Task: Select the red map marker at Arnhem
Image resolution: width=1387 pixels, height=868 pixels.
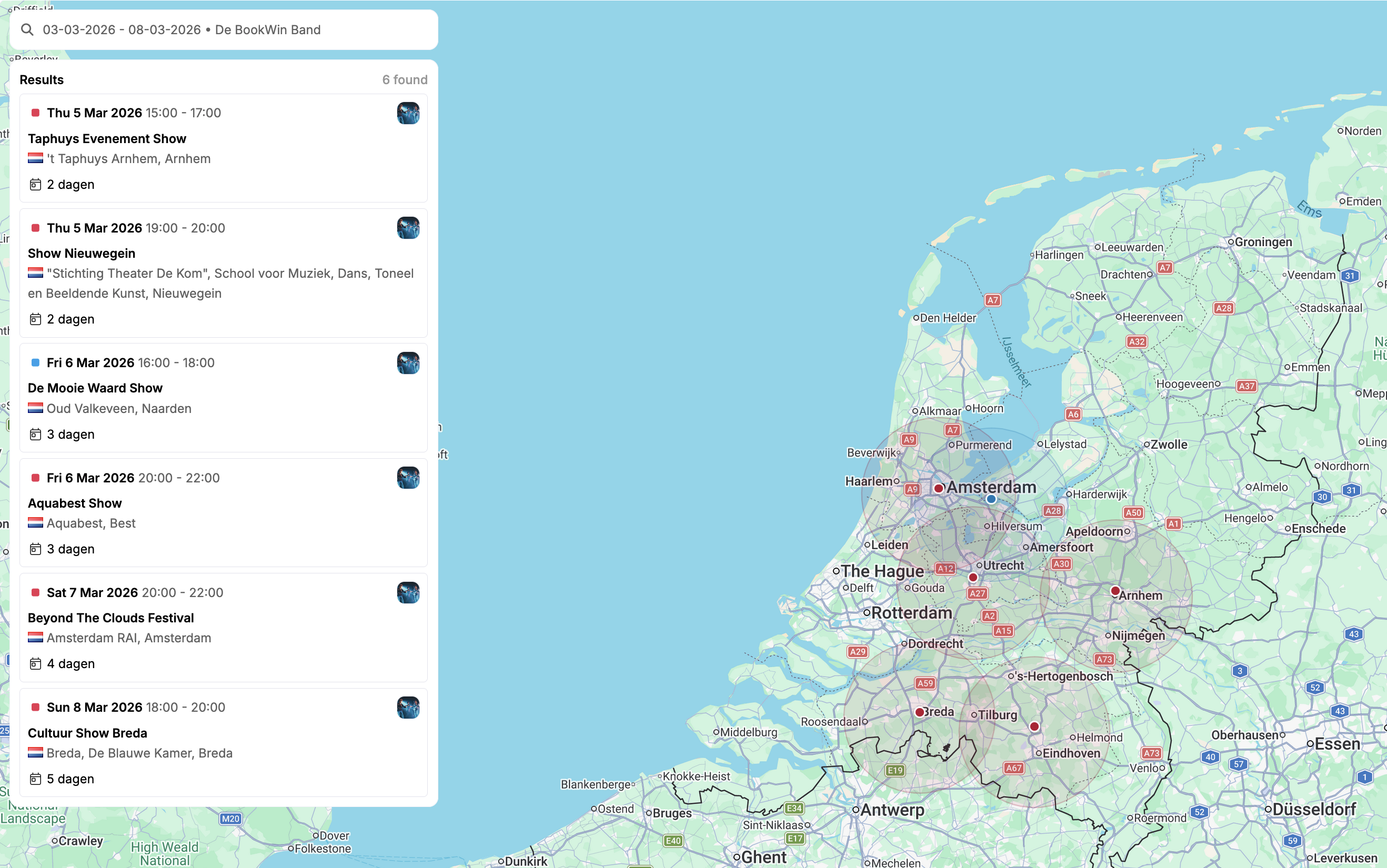Action: (1115, 590)
